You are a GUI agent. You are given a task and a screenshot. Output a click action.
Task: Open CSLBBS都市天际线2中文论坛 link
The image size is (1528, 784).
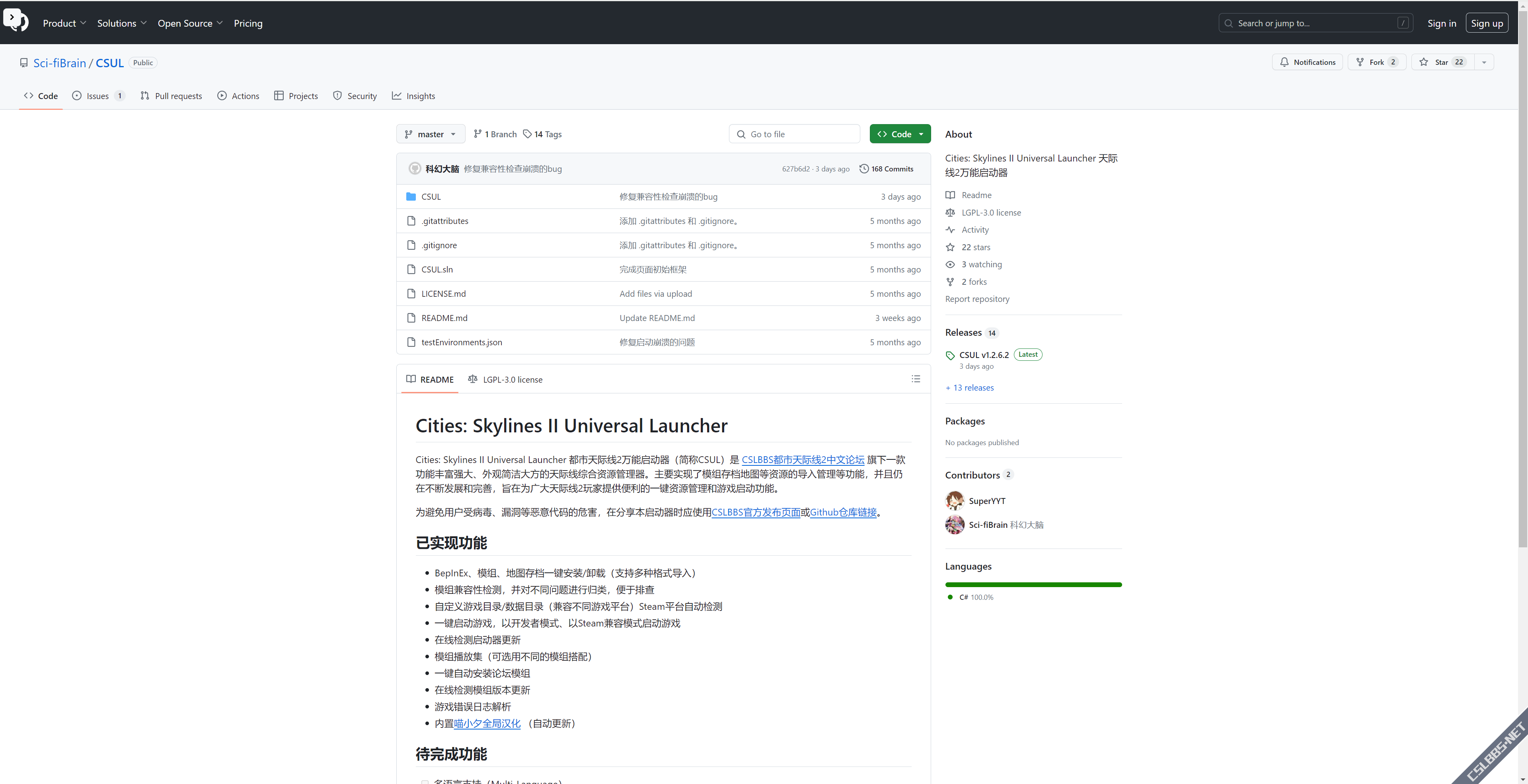pos(803,459)
